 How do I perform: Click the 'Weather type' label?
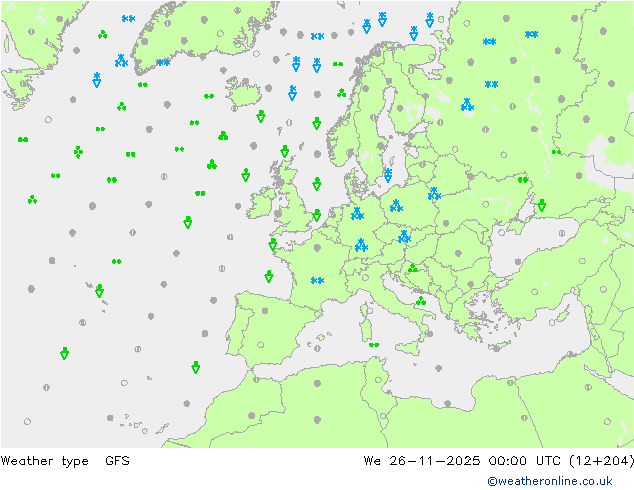(44, 460)
